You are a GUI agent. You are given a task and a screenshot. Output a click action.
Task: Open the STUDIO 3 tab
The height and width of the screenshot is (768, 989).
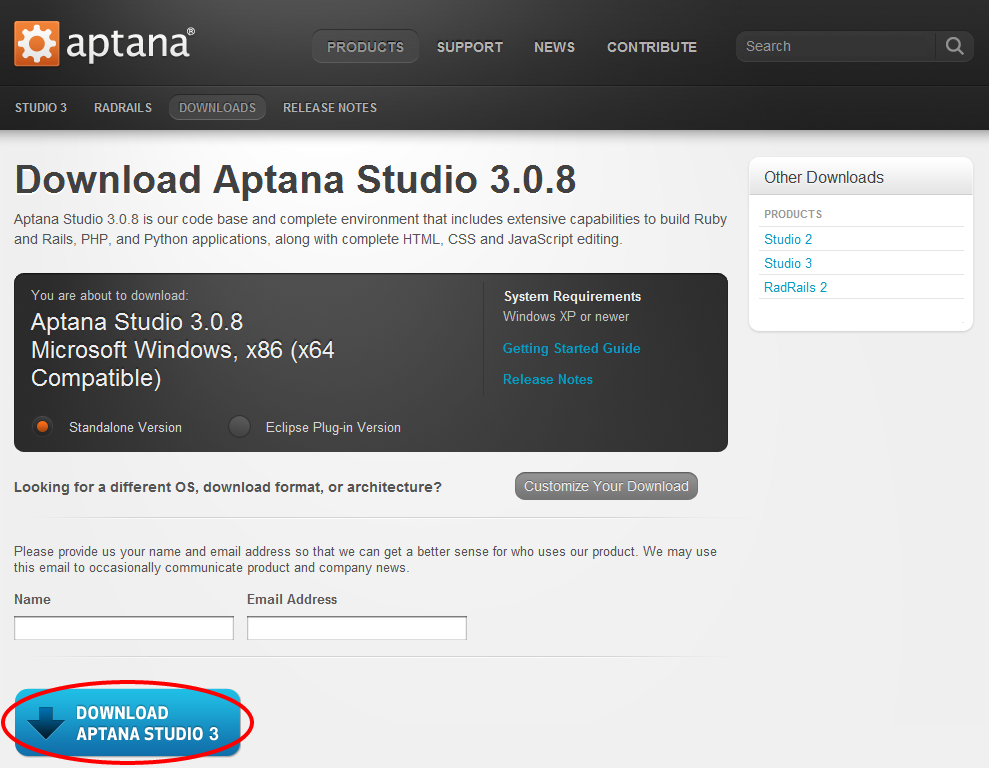tap(40, 107)
